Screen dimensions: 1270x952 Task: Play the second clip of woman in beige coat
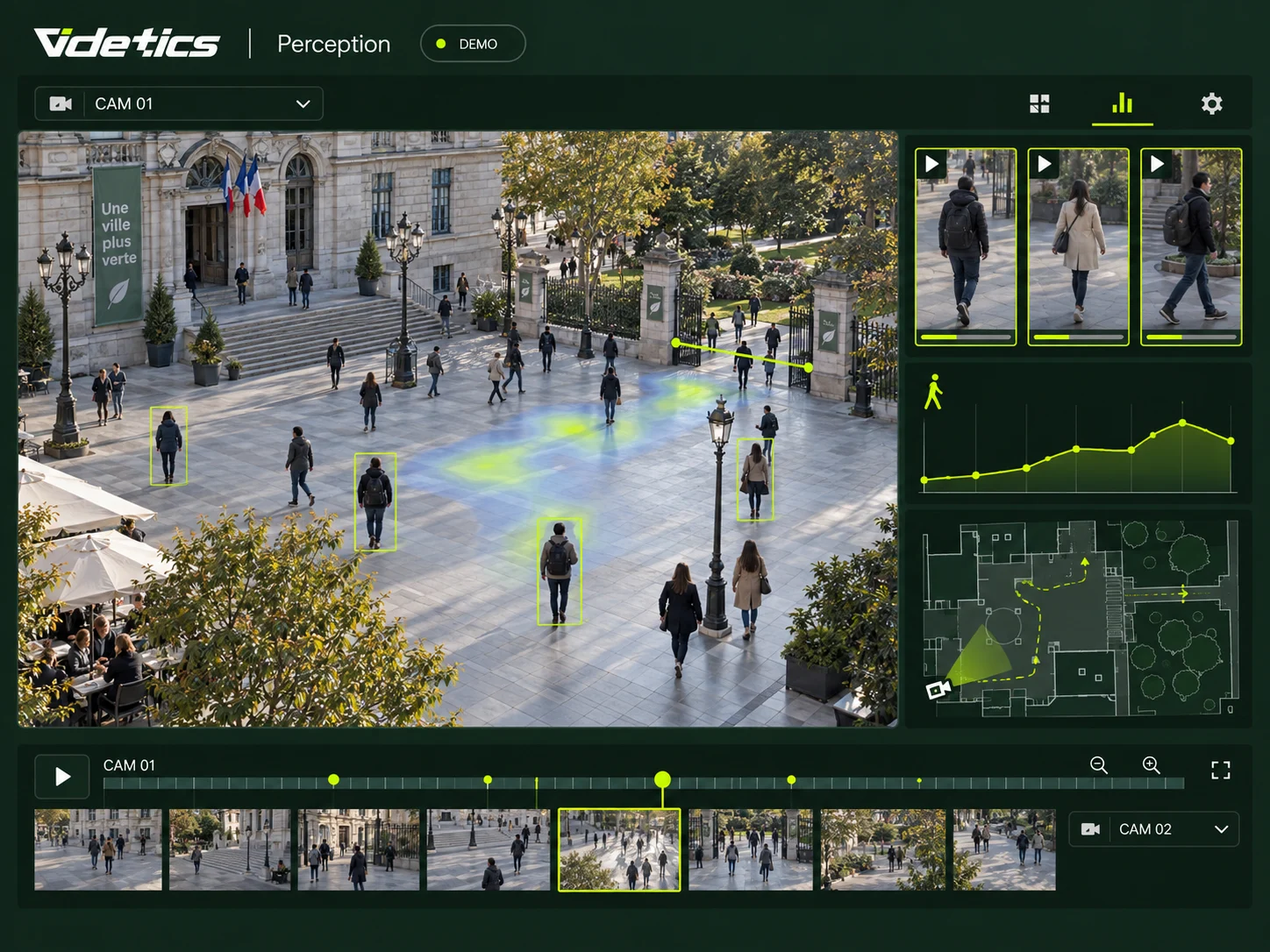[x=1044, y=164]
